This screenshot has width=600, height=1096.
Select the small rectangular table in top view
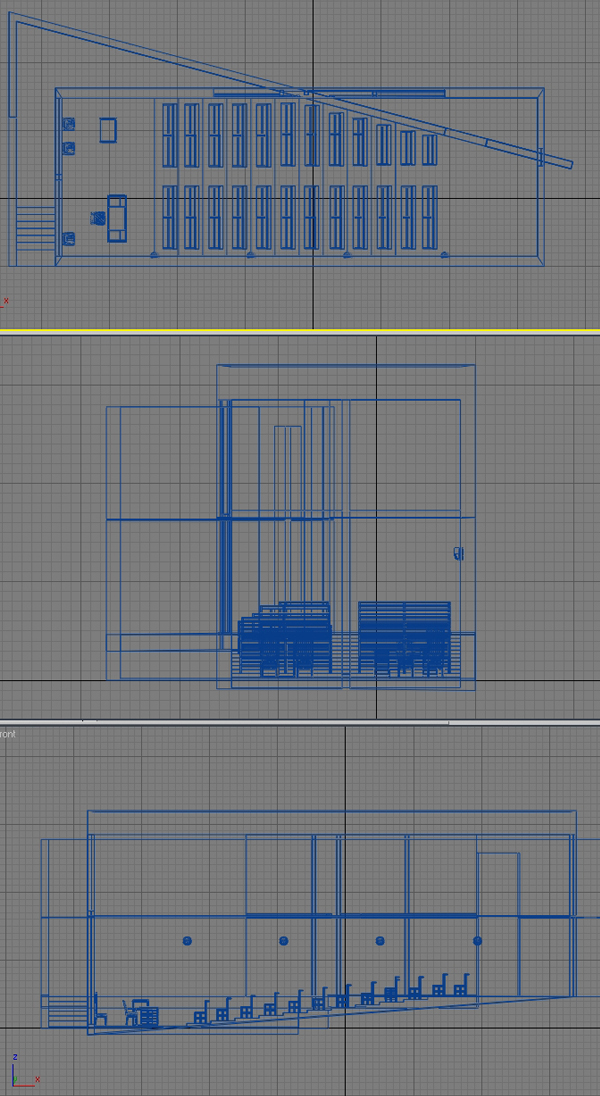(108, 131)
